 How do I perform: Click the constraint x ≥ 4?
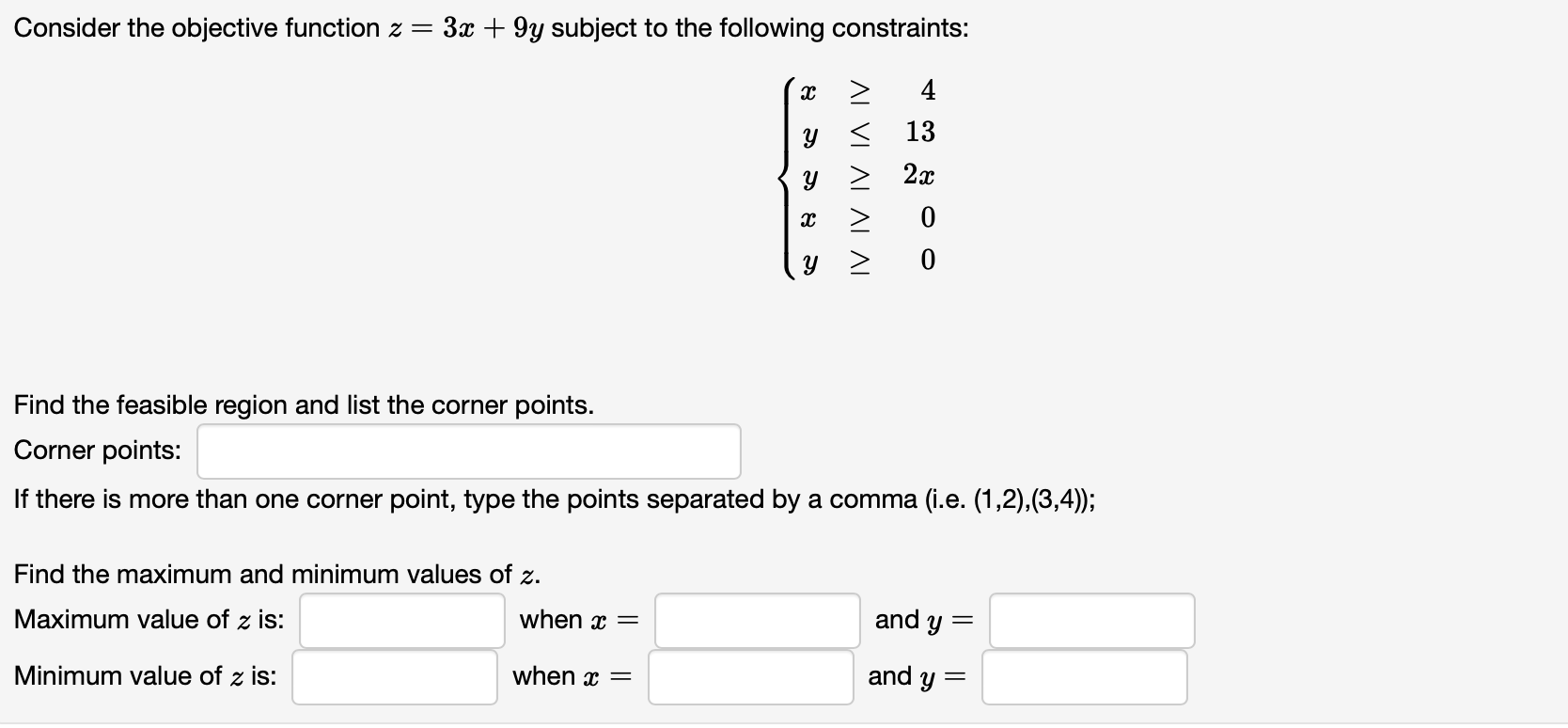pos(865,90)
